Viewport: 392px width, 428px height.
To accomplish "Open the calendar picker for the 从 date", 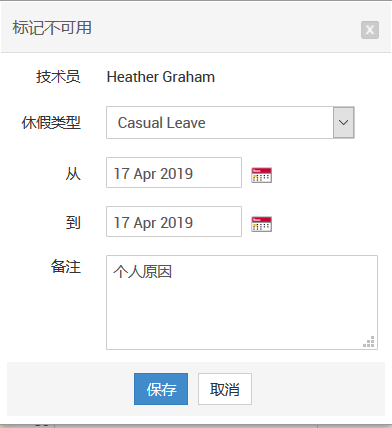I will [261, 175].
